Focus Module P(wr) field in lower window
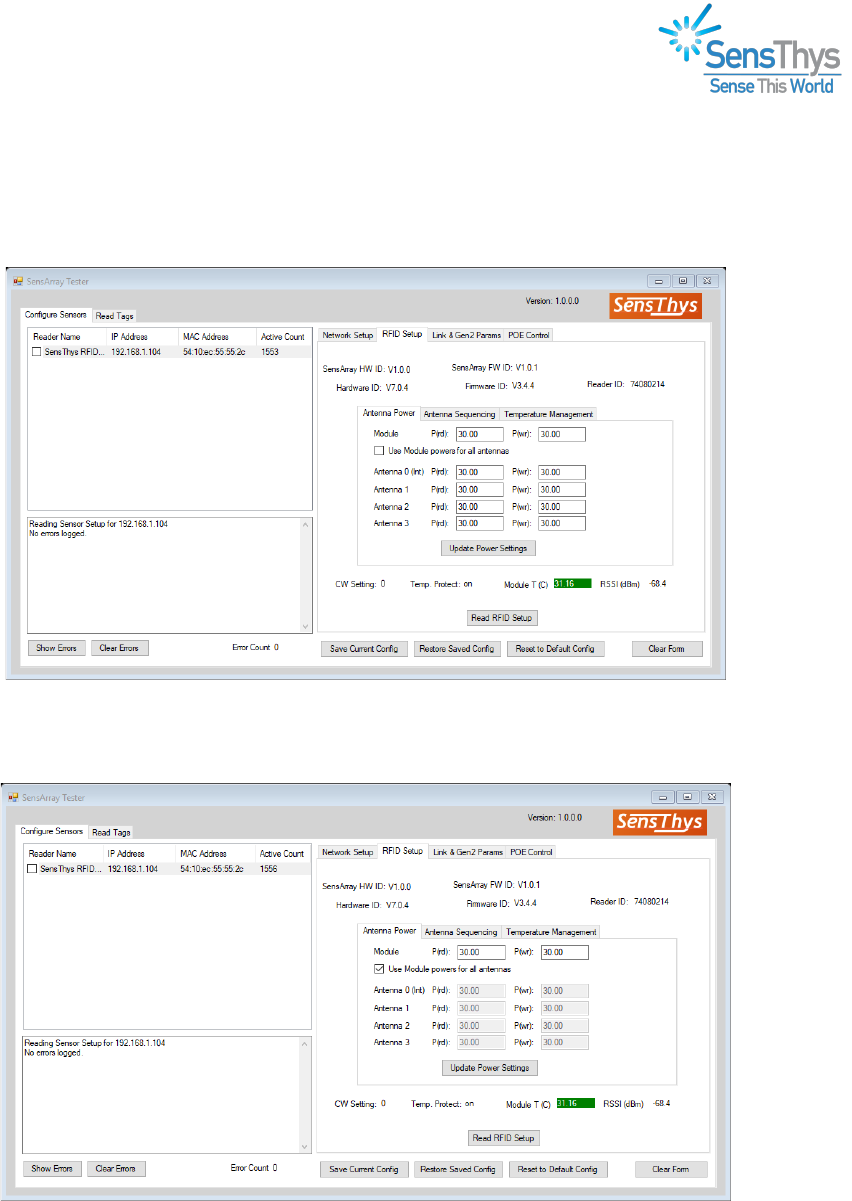 [x=564, y=952]
